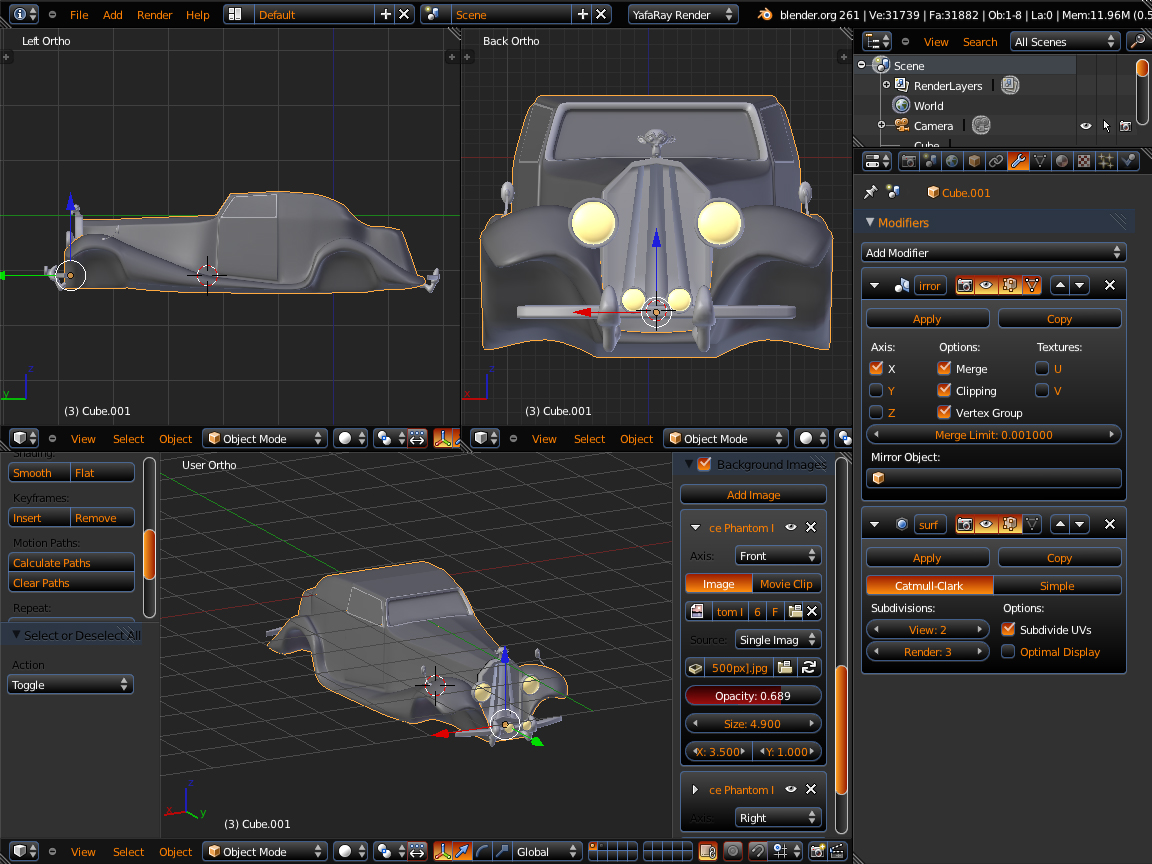Open the Physics properties tab
Screen dimensions: 1152x864
tap(1128, 161)
